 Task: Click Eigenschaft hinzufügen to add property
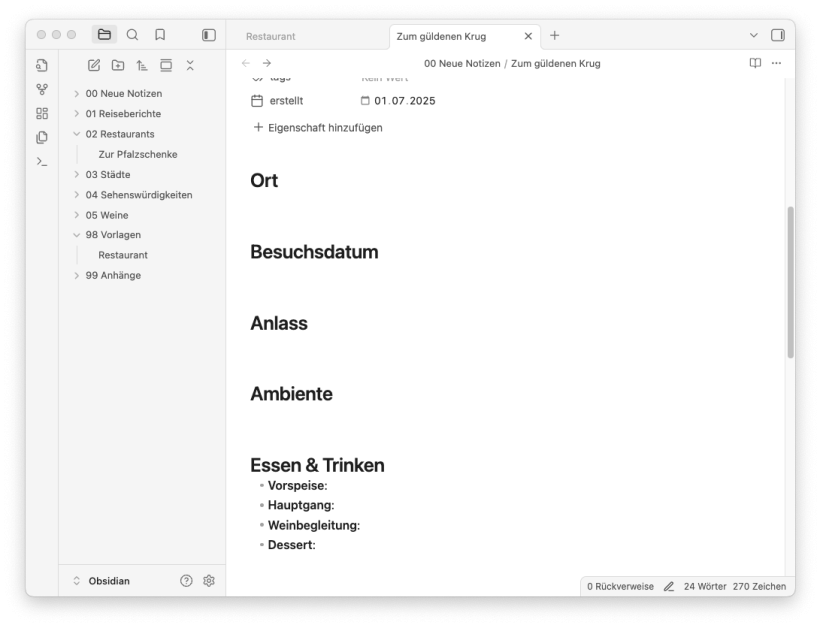click(x=318, y=127)
